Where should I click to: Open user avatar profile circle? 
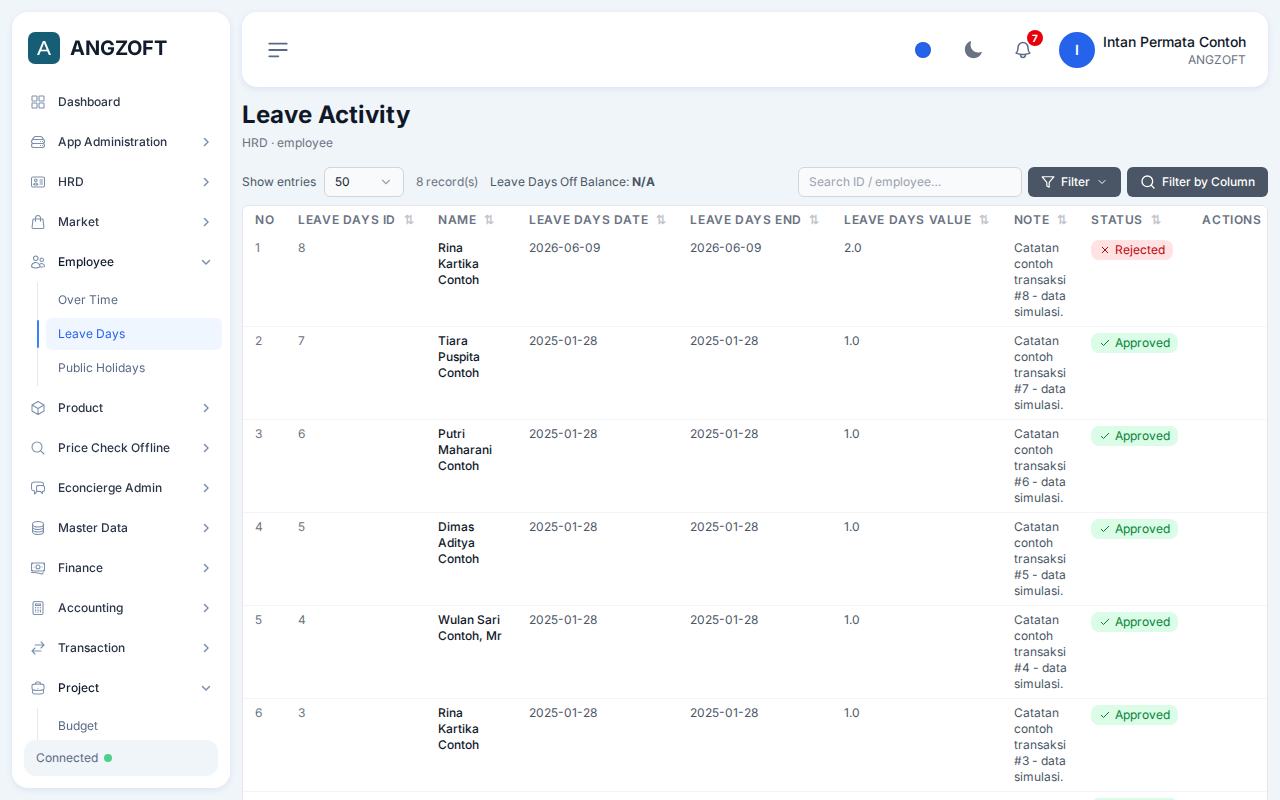point(1077,50)
